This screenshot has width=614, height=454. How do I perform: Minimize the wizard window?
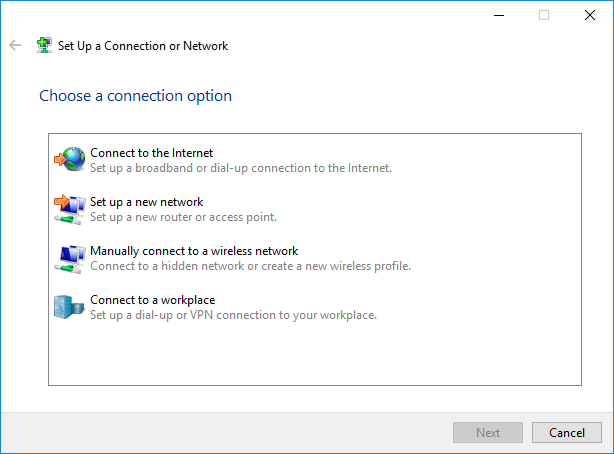pos(498,15)
